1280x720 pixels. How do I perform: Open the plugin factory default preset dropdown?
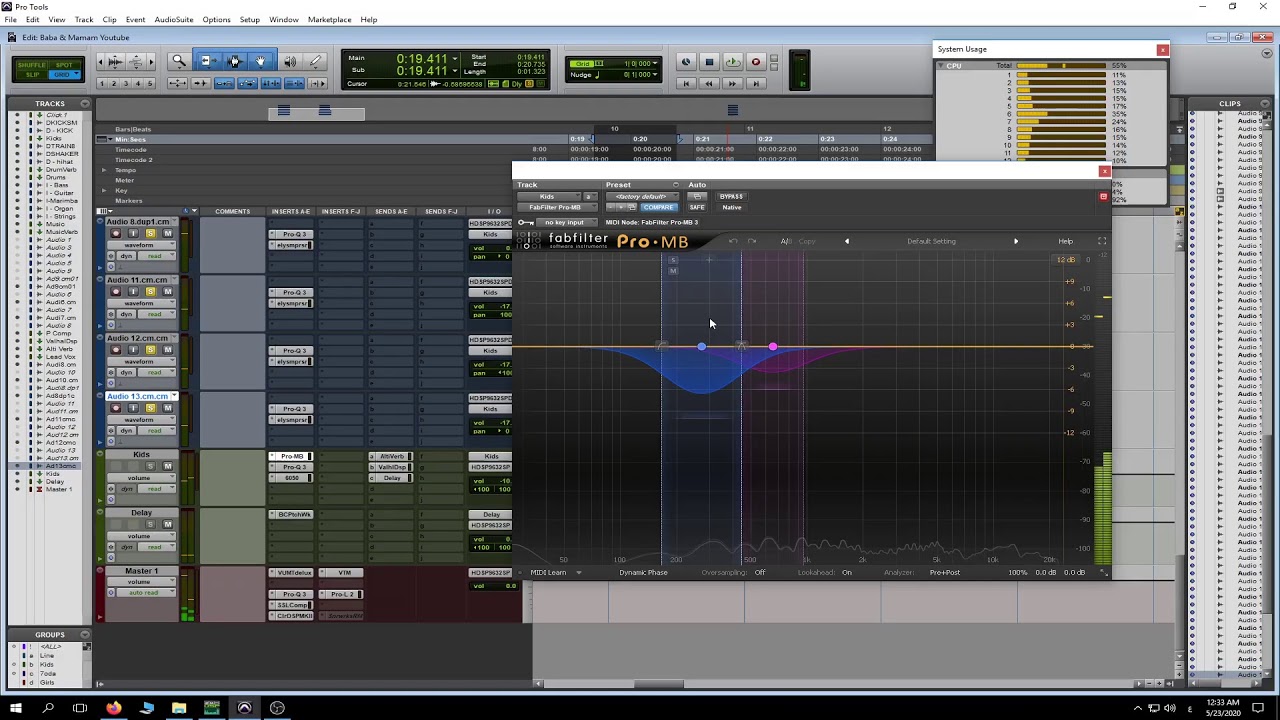[643, 197]
